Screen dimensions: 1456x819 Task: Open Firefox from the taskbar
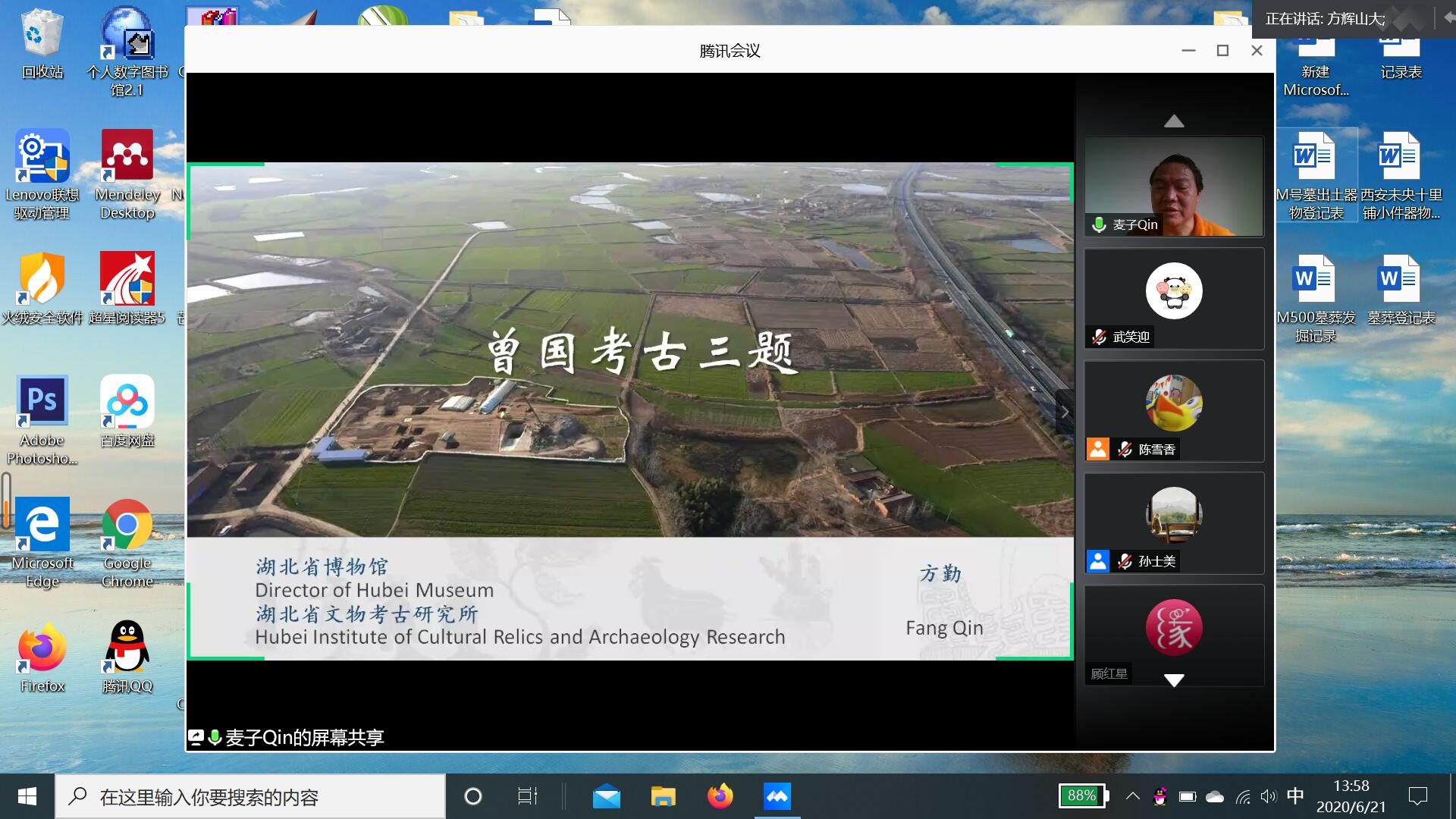(x=720, y=796)
